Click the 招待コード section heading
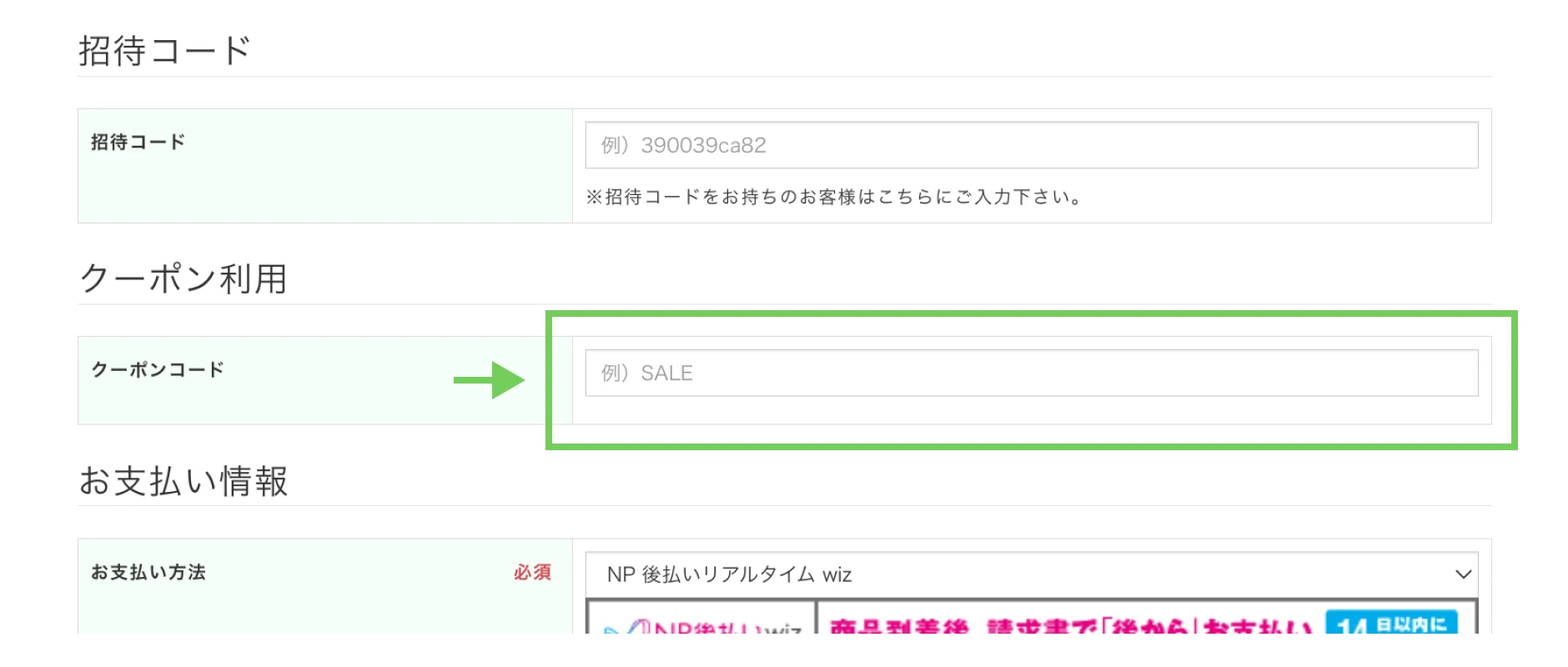Viewport: 1568px width, 667px height. (x=164, y=51)
